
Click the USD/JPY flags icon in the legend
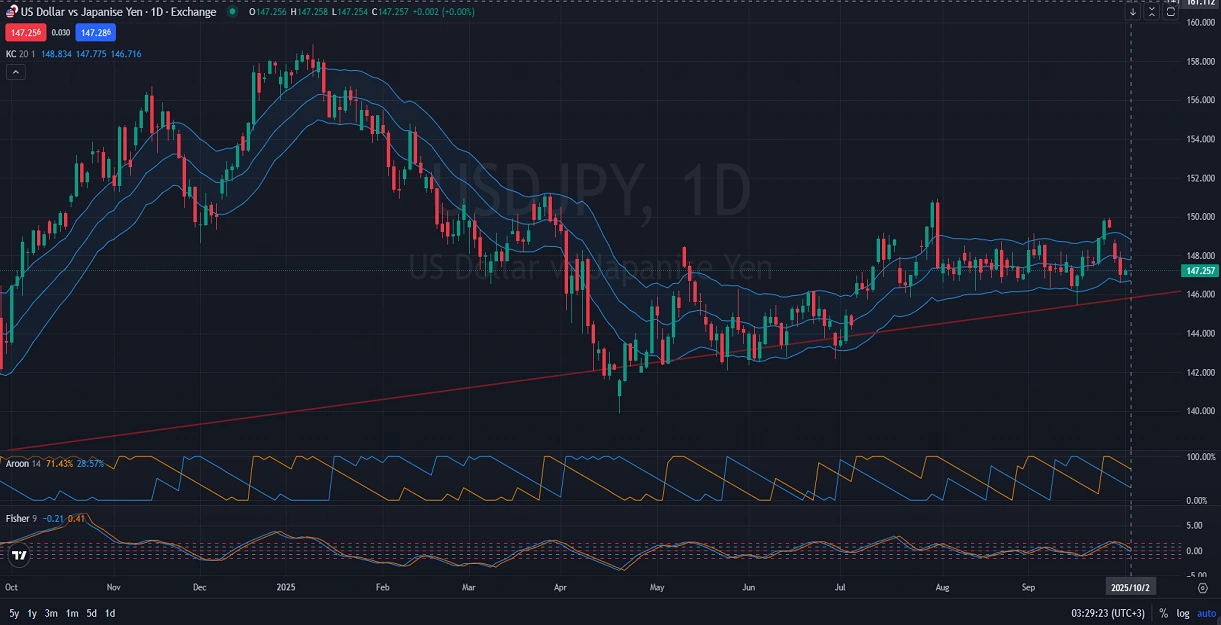(8, 11)
